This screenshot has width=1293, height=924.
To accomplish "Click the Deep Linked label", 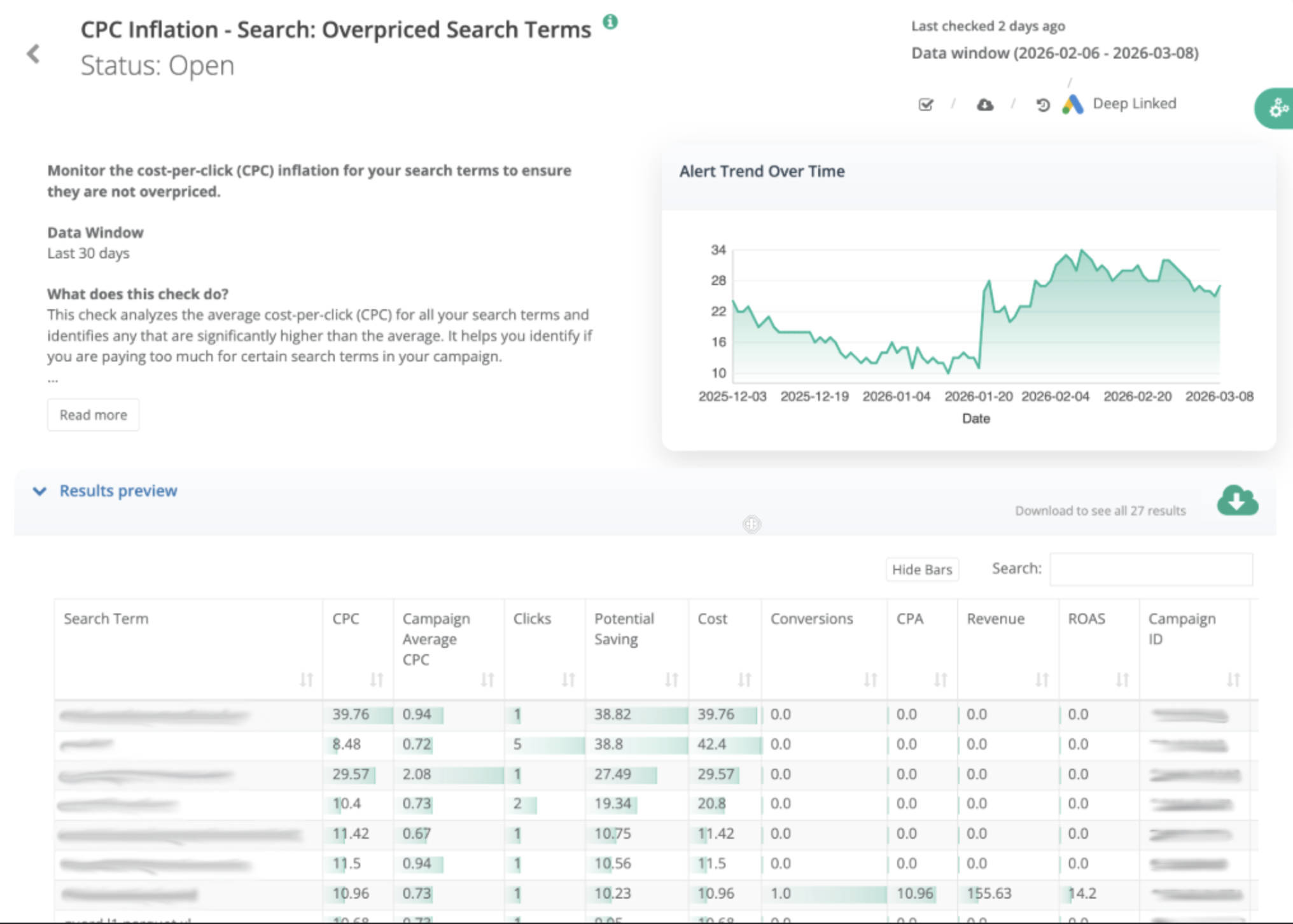I will click(1135, 103).
